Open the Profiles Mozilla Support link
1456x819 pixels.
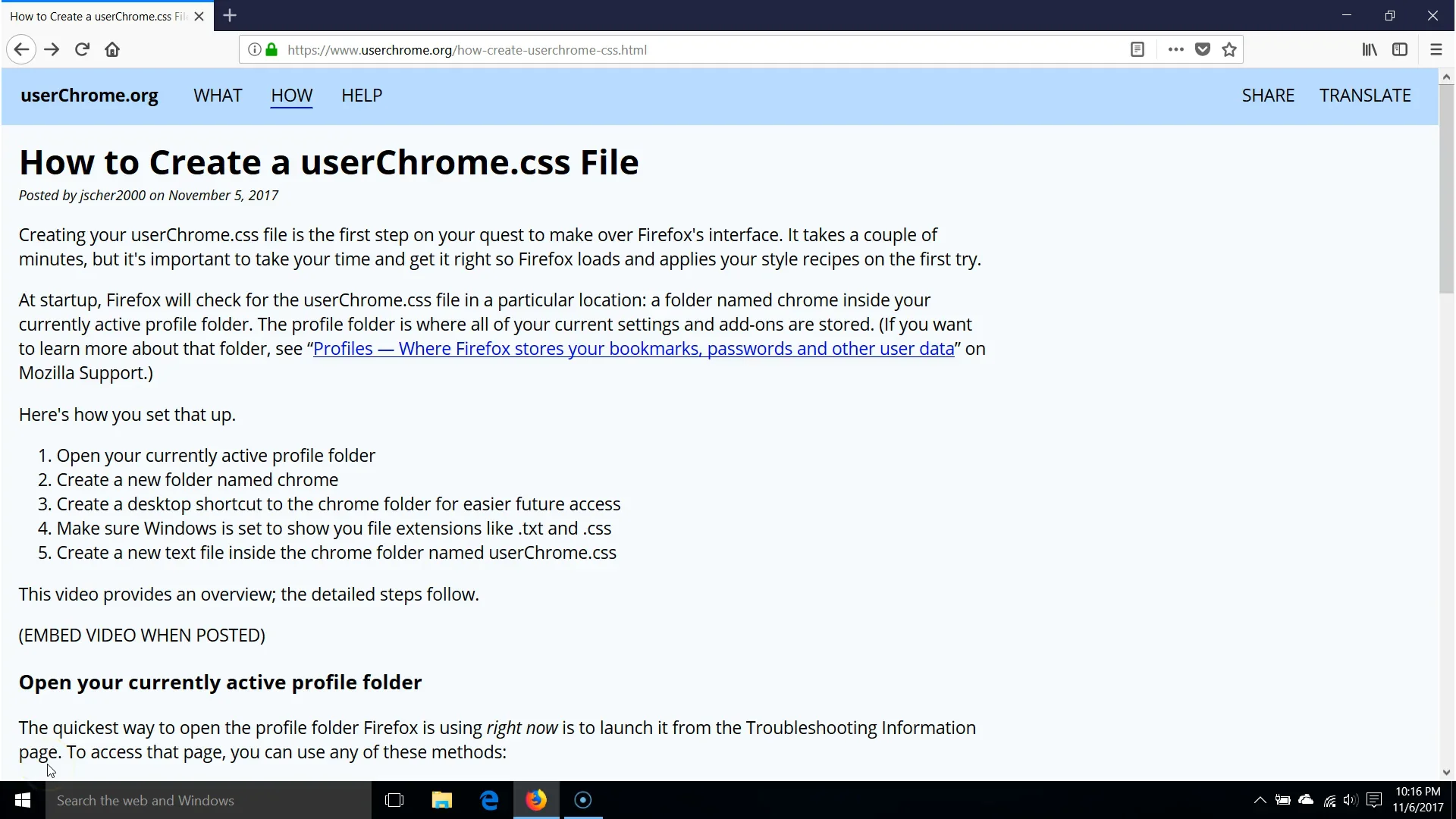633,349
